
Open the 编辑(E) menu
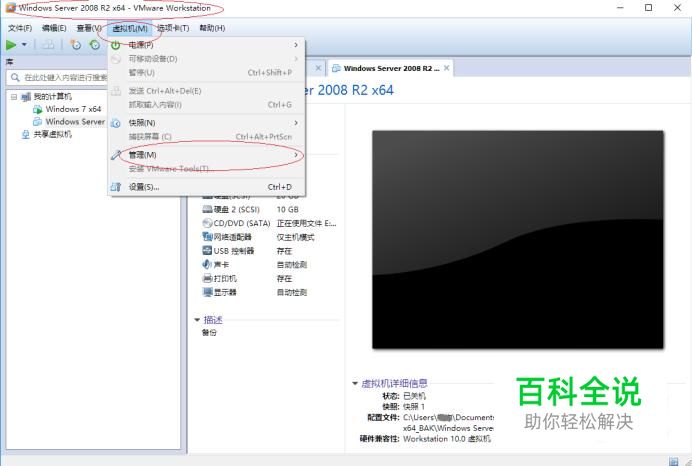[x=54, y=28]
